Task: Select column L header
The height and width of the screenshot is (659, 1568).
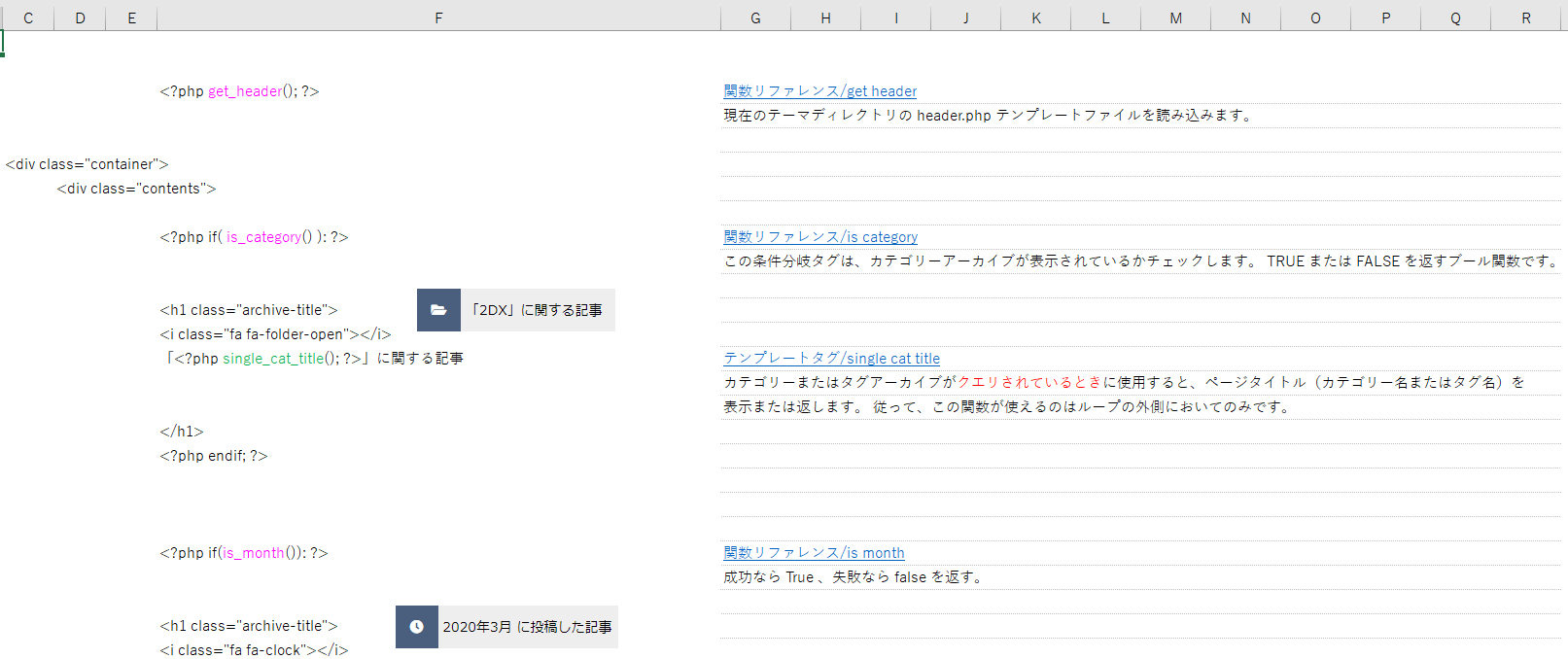Action: click(1105, 17)
